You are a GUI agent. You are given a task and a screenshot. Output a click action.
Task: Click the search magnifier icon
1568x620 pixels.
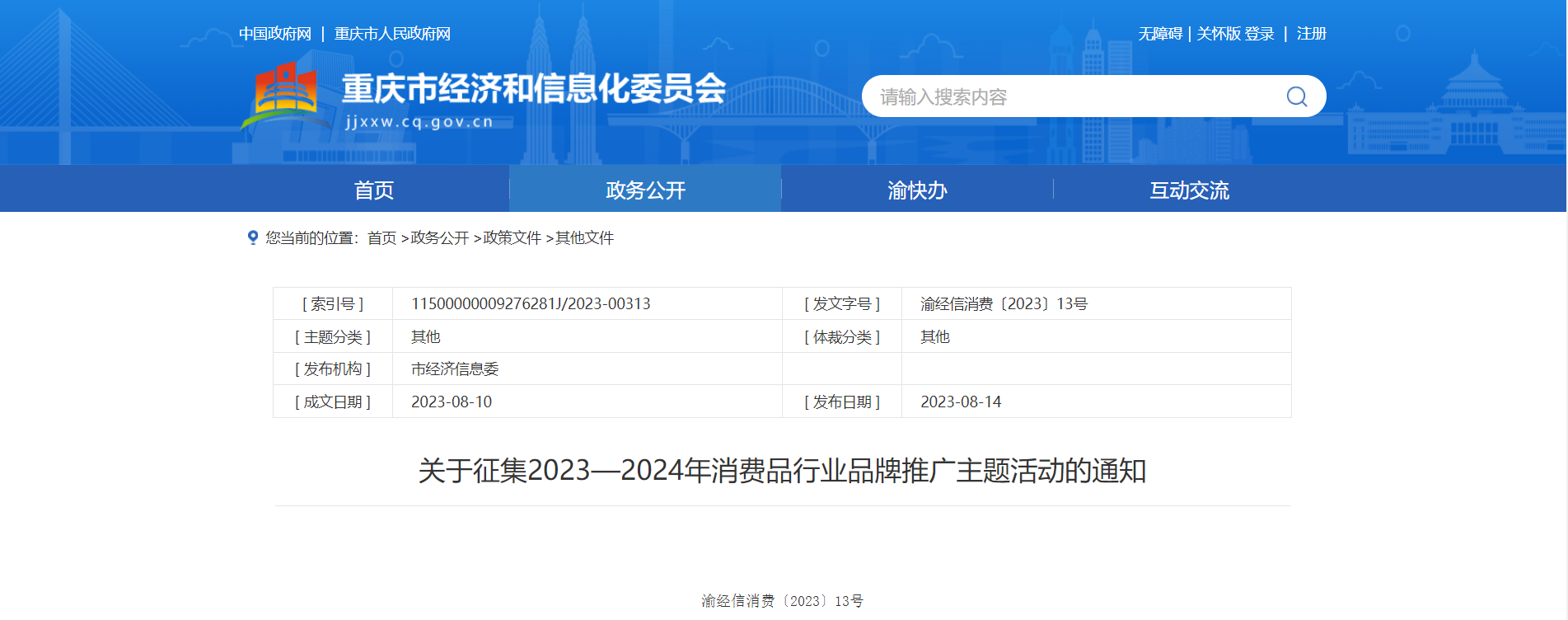click(1296, 96)
